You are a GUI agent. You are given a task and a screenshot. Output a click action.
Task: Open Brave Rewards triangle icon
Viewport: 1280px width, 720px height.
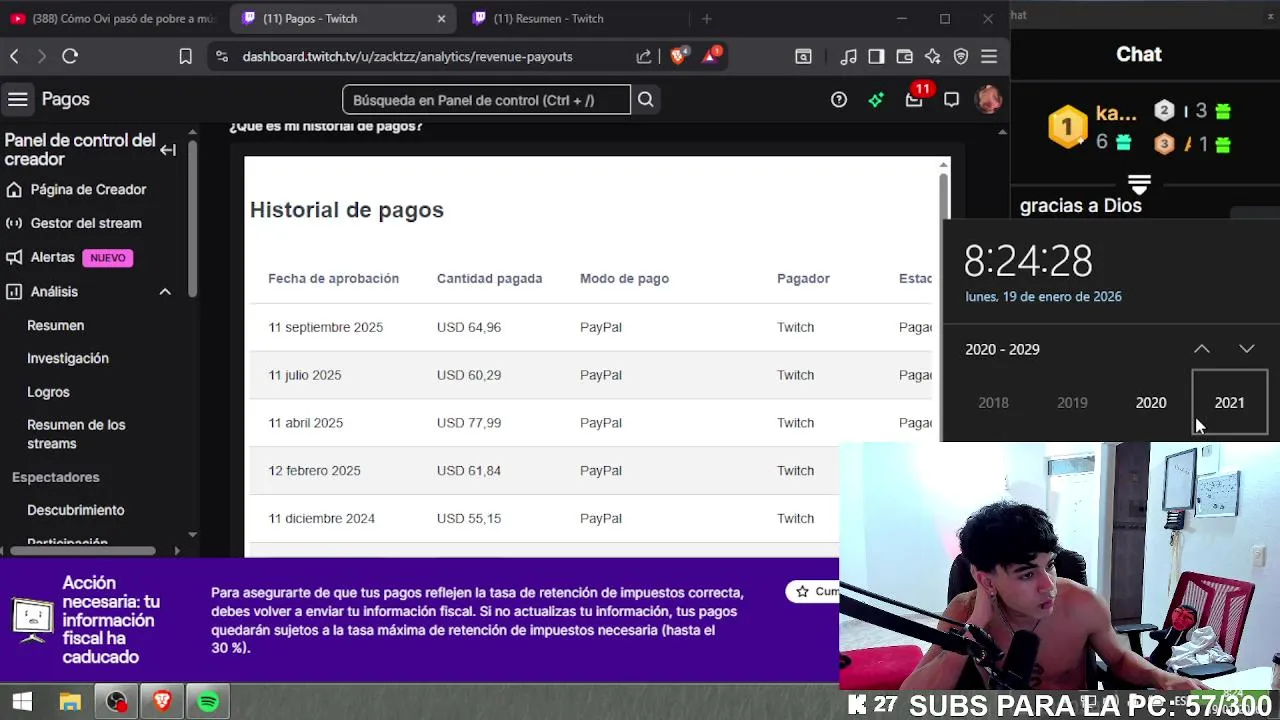(x=710, y=56)
